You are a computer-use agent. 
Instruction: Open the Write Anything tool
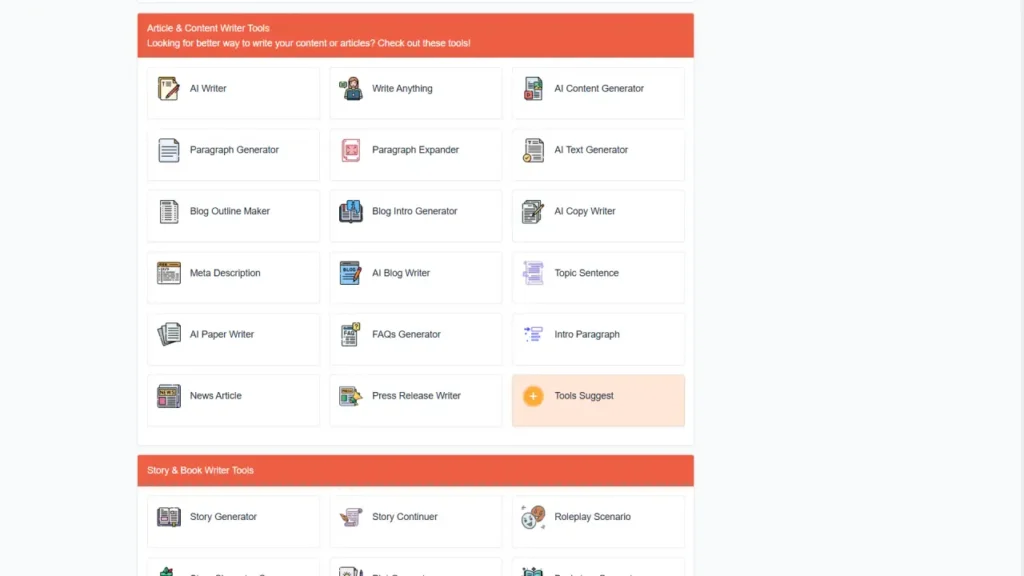click(415, 93)
